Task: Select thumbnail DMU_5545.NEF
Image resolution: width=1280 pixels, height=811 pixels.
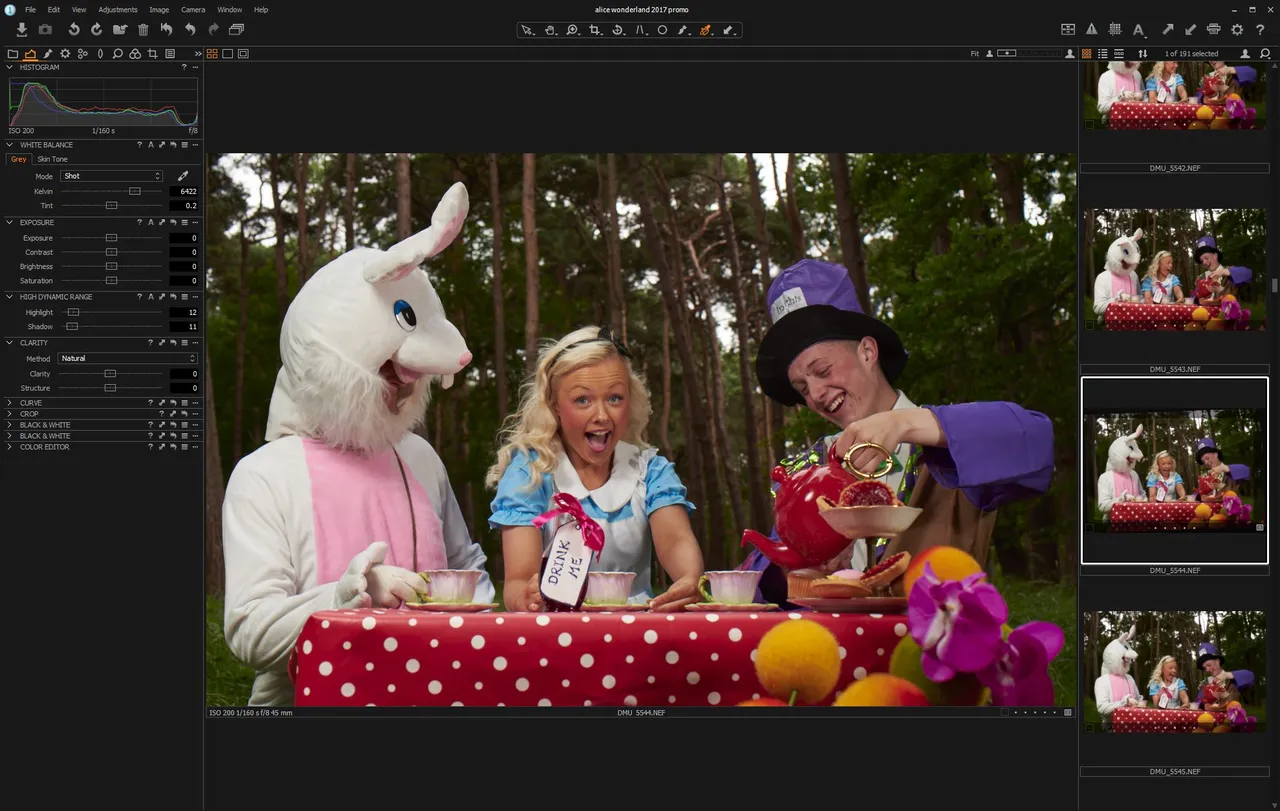Action: pyautogui.click(x=1175, y=671)
